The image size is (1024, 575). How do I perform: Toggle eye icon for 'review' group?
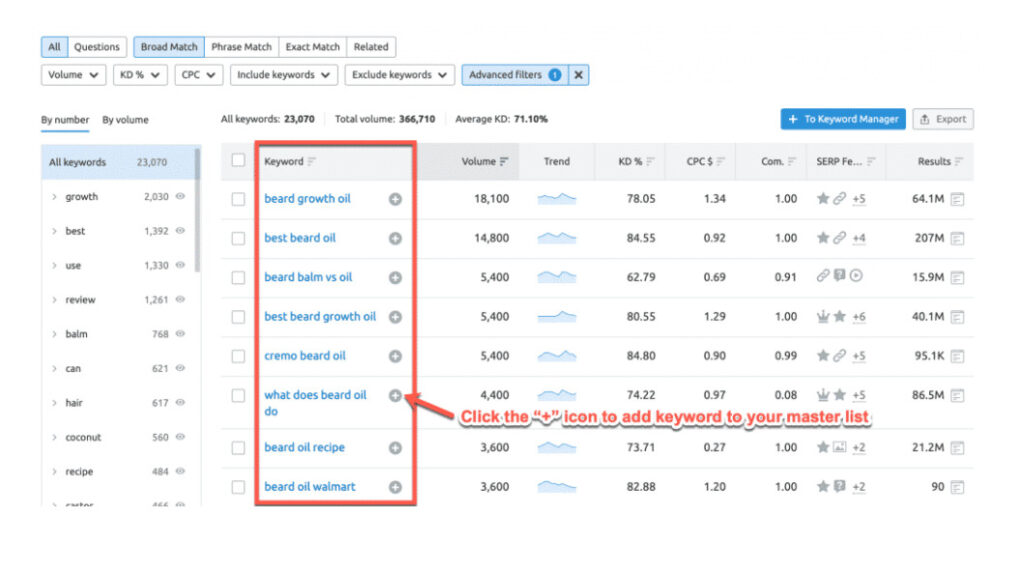click(x=180, y=299)
